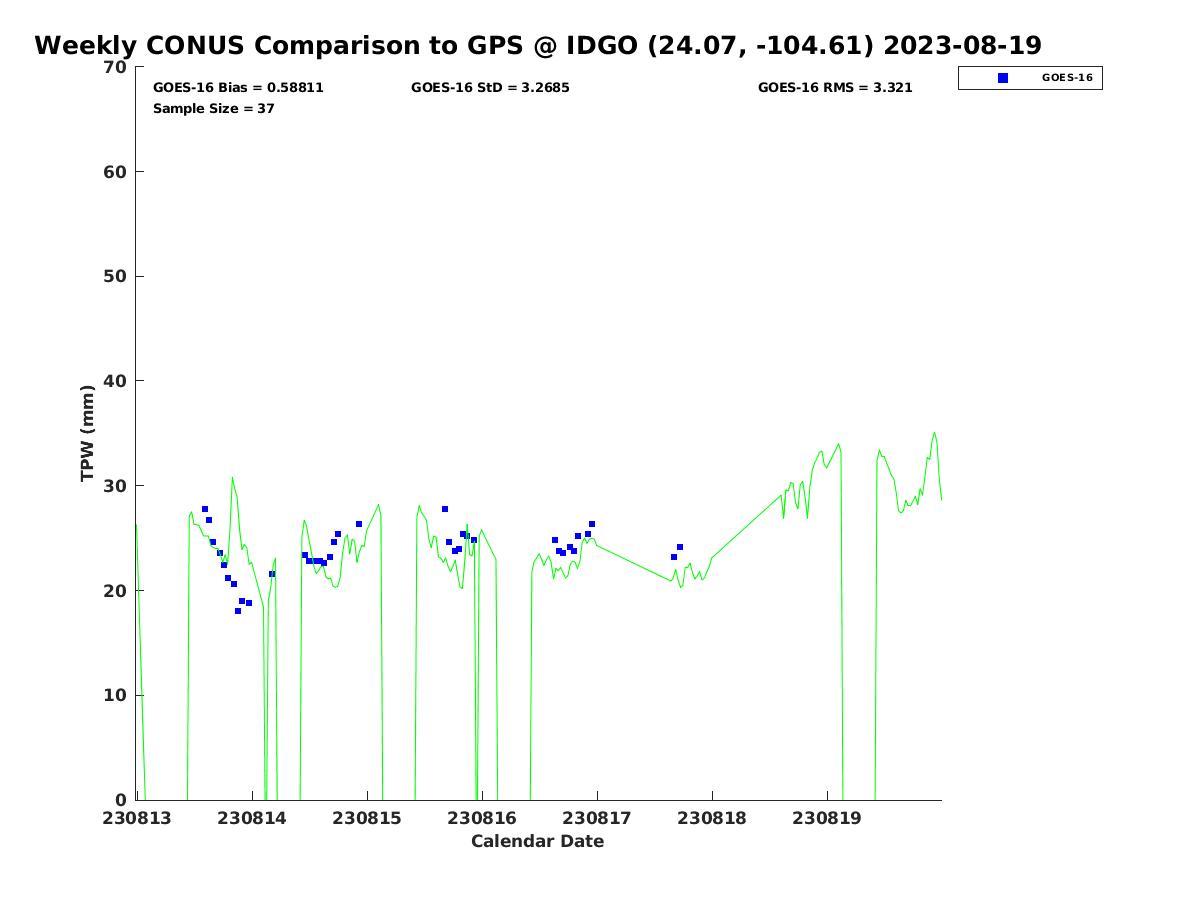Click the 'GOES-16' legend label

[1067, 77]
